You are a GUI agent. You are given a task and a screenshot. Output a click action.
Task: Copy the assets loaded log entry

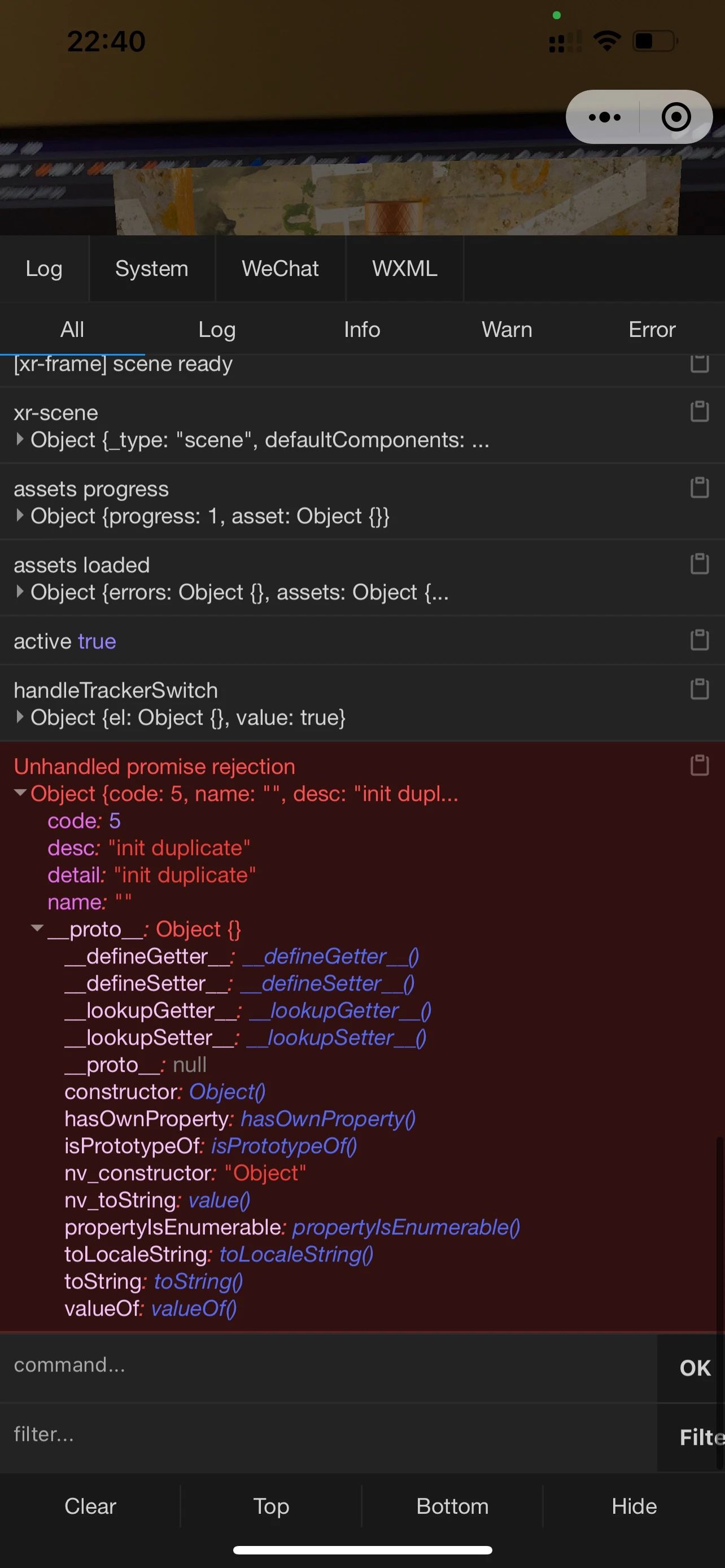point(700,564)
